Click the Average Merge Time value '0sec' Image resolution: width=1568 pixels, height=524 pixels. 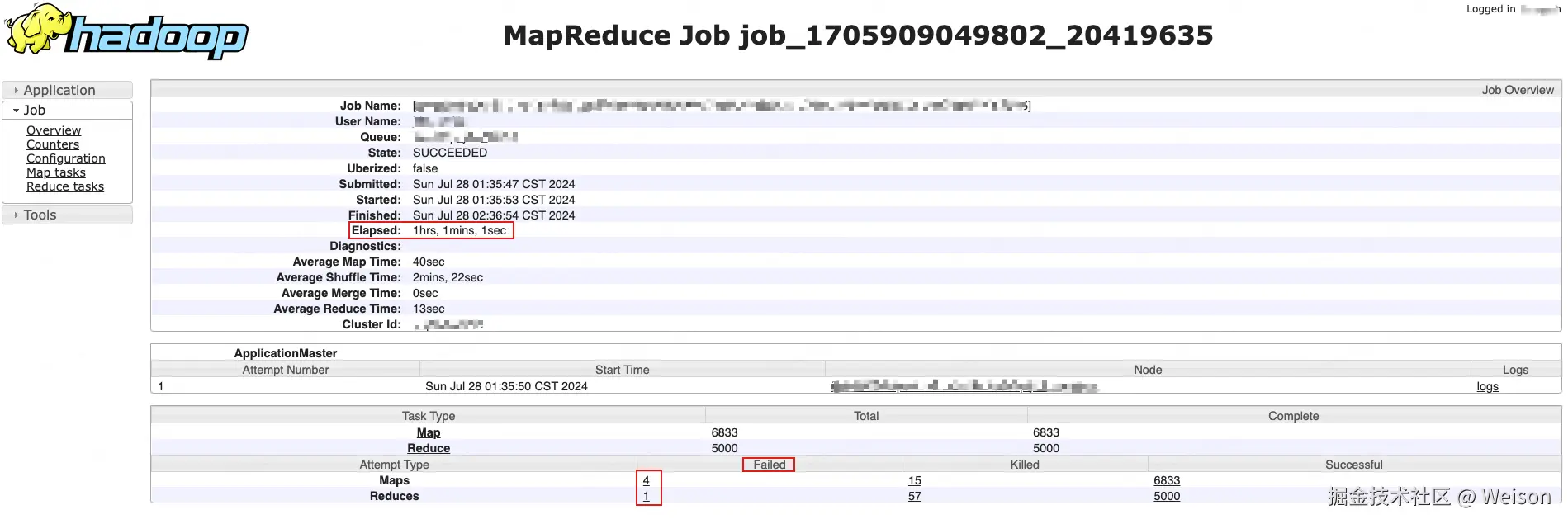425,293
